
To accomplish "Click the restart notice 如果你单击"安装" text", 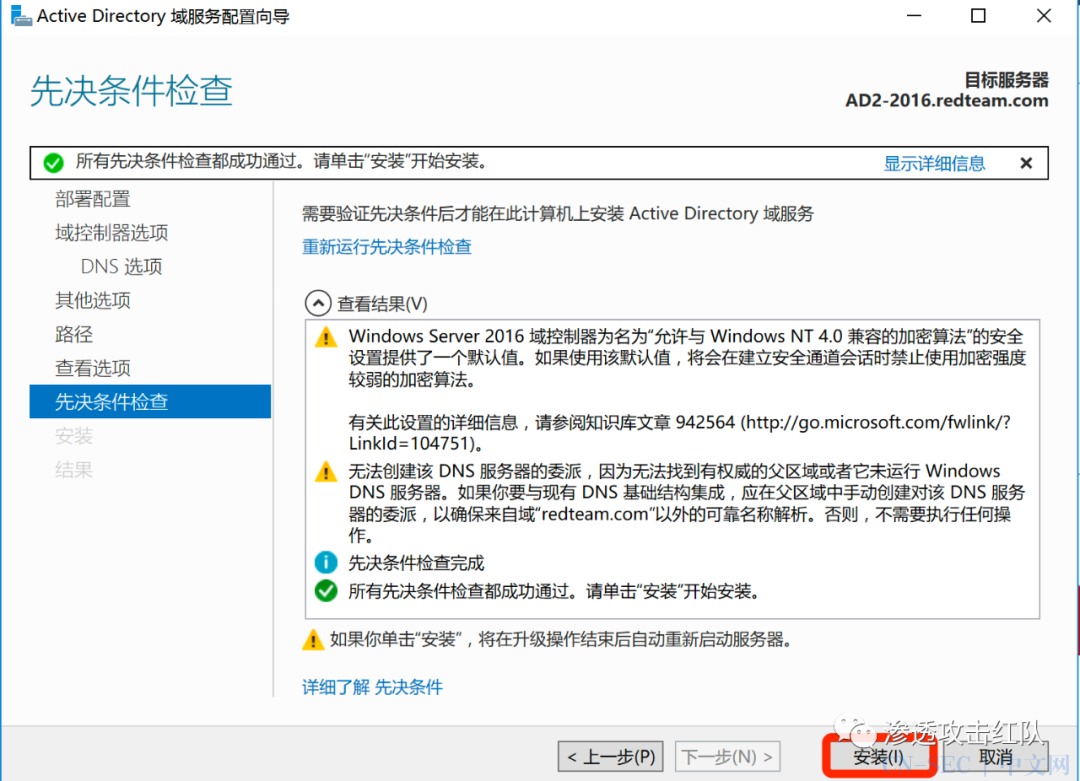I will 560,639.
